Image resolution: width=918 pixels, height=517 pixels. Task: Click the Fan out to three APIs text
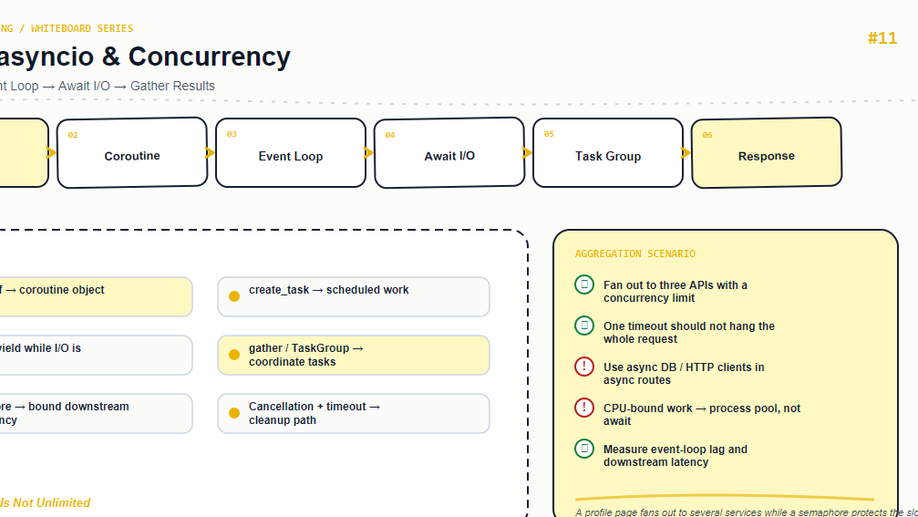pyautogui.click(x=675, y=292)
